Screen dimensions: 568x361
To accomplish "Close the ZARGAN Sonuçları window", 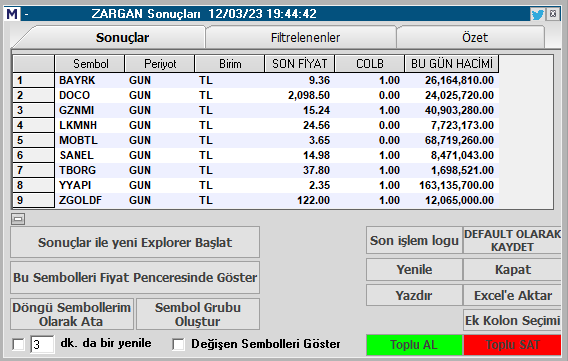I will click(x=553, y=14).
